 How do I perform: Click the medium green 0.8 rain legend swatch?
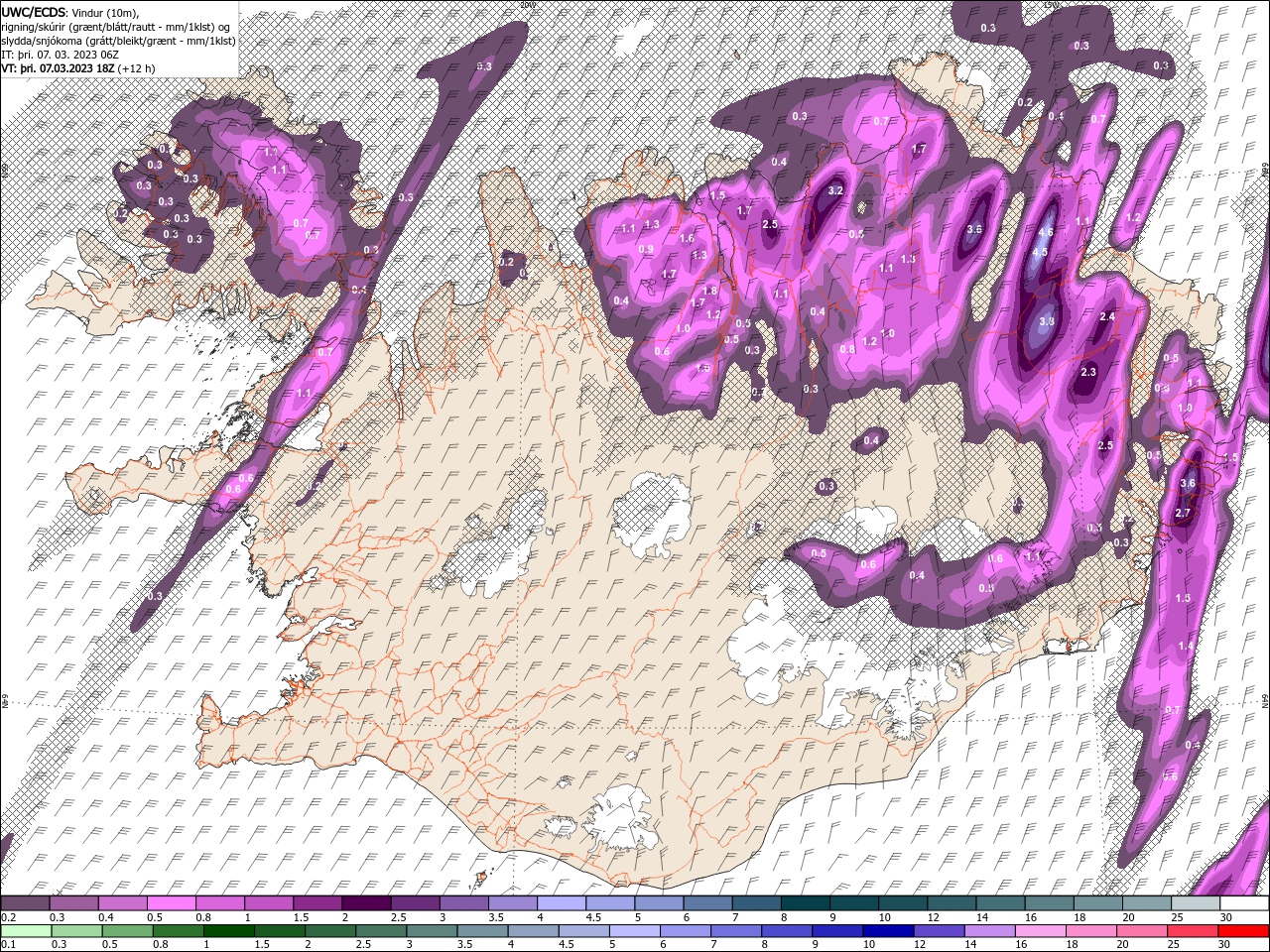(x=178, y=930)
